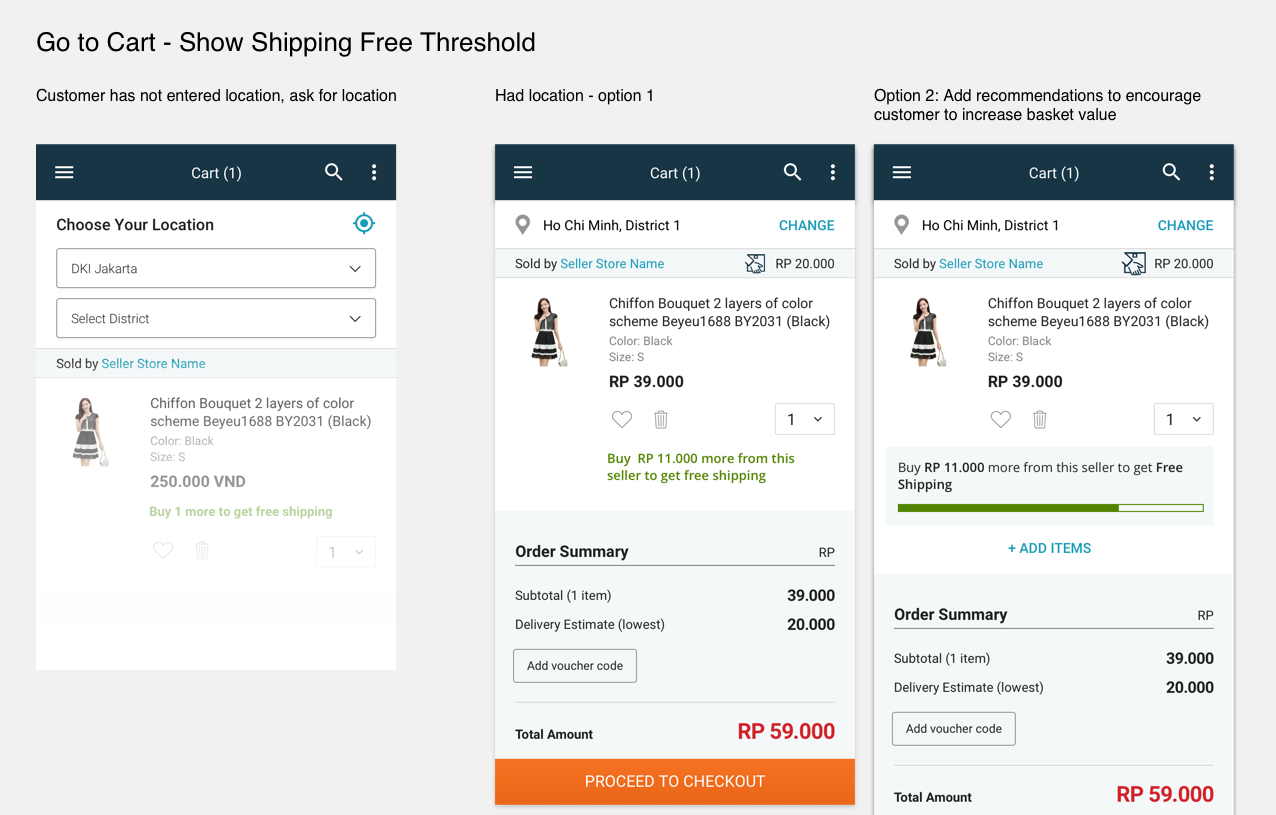Screen dimensions: 1276x815
Task: Open the DKI Jakarta province dropdown
Action: (216, 268)
